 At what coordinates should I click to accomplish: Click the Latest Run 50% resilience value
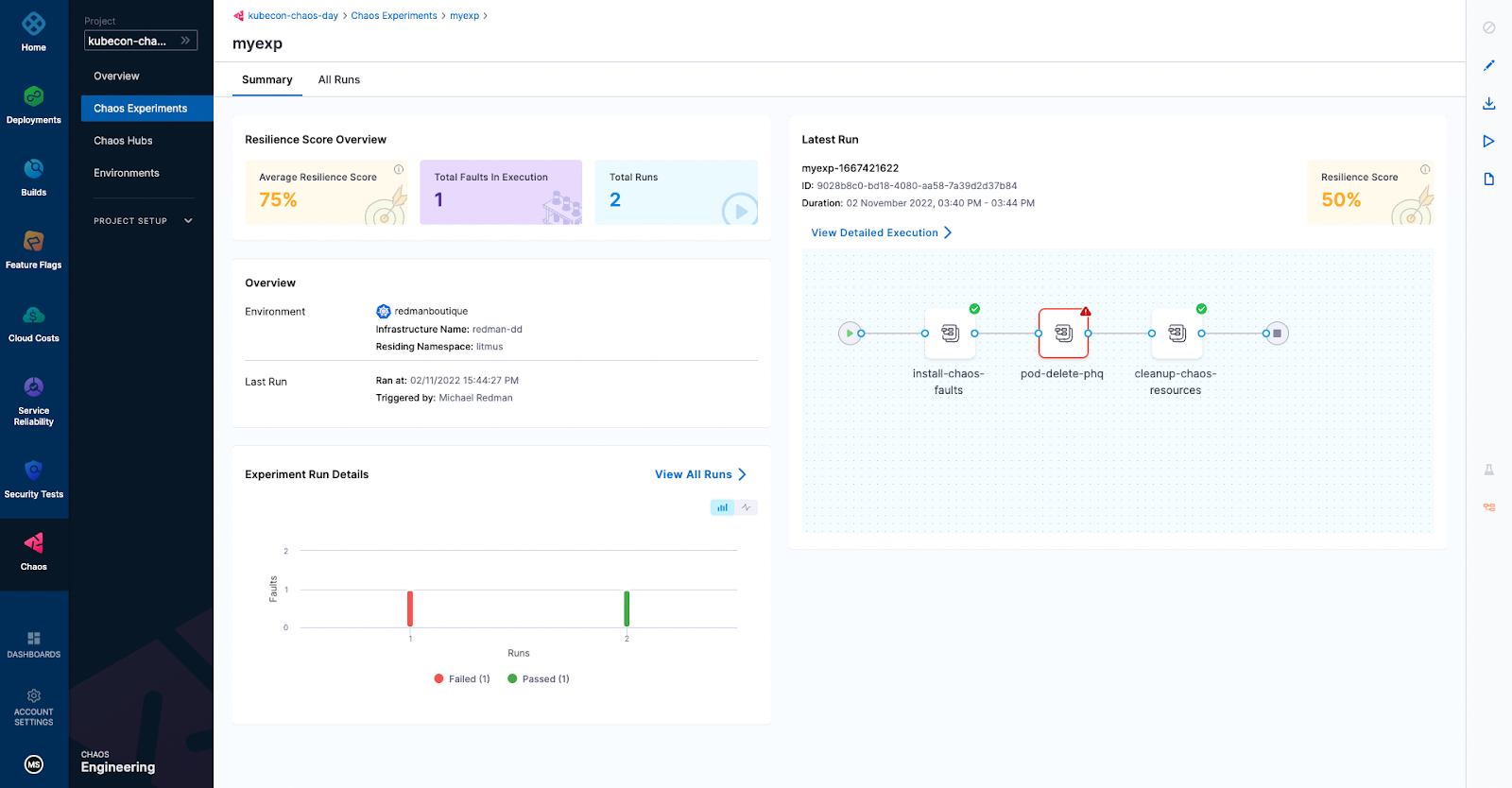pos(1341,199)
